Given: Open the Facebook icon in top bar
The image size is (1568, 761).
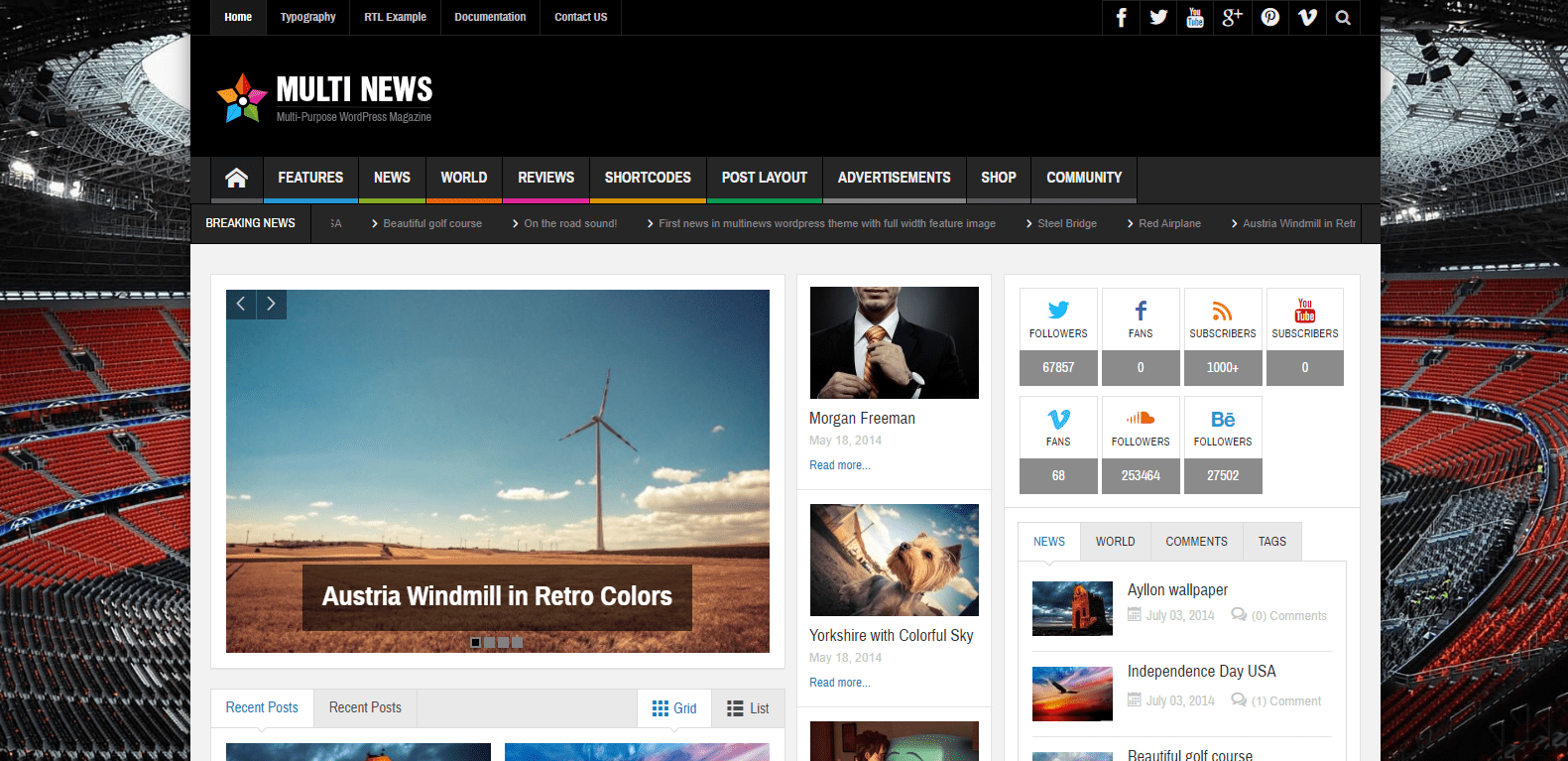Looking at the screenshot, I should (x=1121, y=17).
